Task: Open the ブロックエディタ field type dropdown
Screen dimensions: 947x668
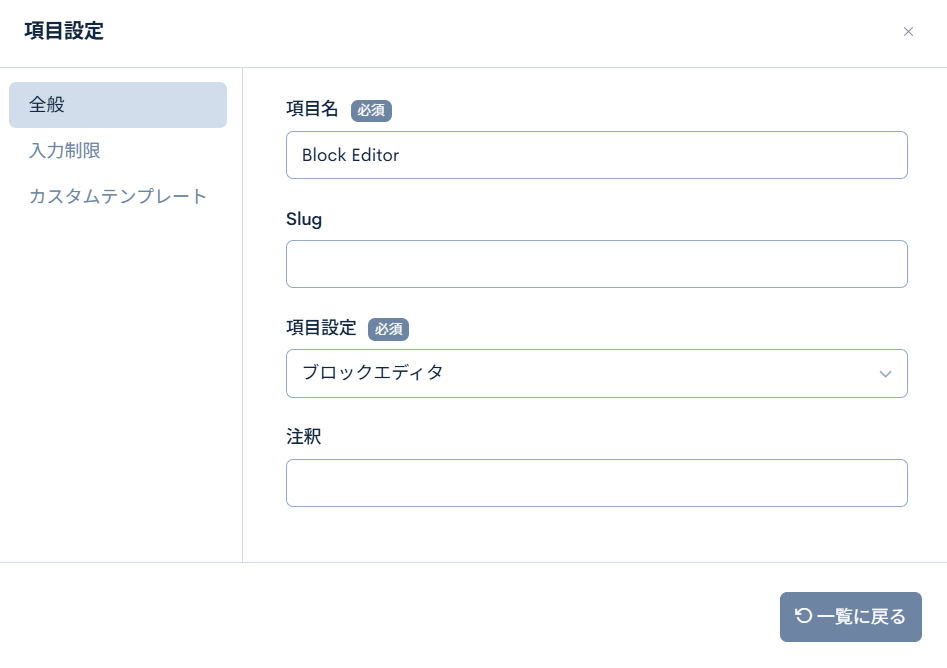Action: tap(596, 373)
